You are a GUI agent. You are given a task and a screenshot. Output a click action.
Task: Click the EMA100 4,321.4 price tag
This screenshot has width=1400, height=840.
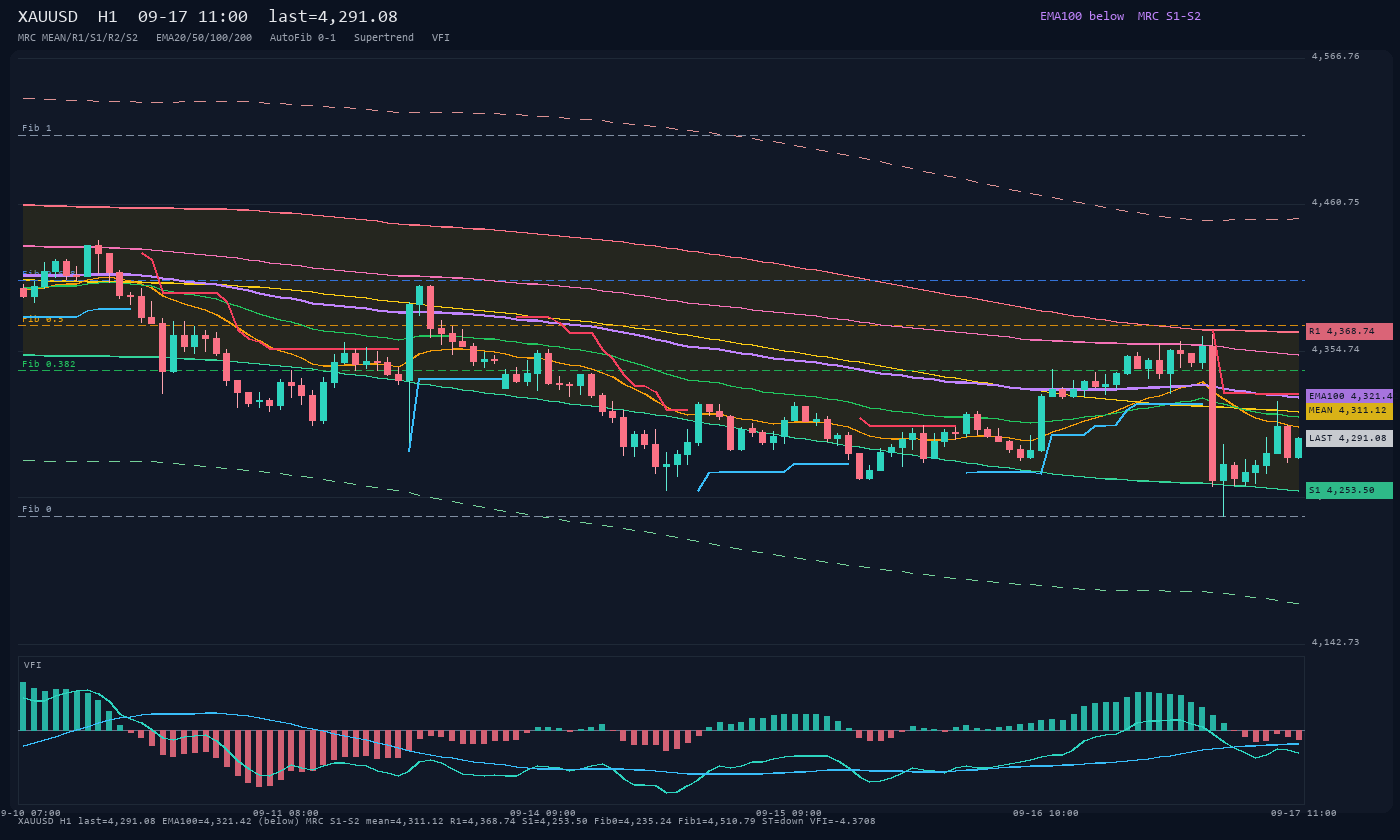(1349, 397)
